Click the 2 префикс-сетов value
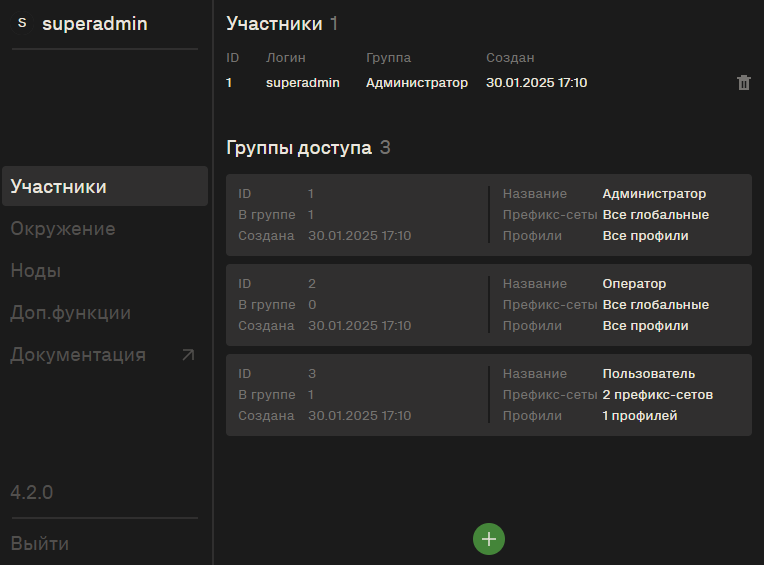The height and width of the screenshot is (565, 764). (x=657, y=395)
